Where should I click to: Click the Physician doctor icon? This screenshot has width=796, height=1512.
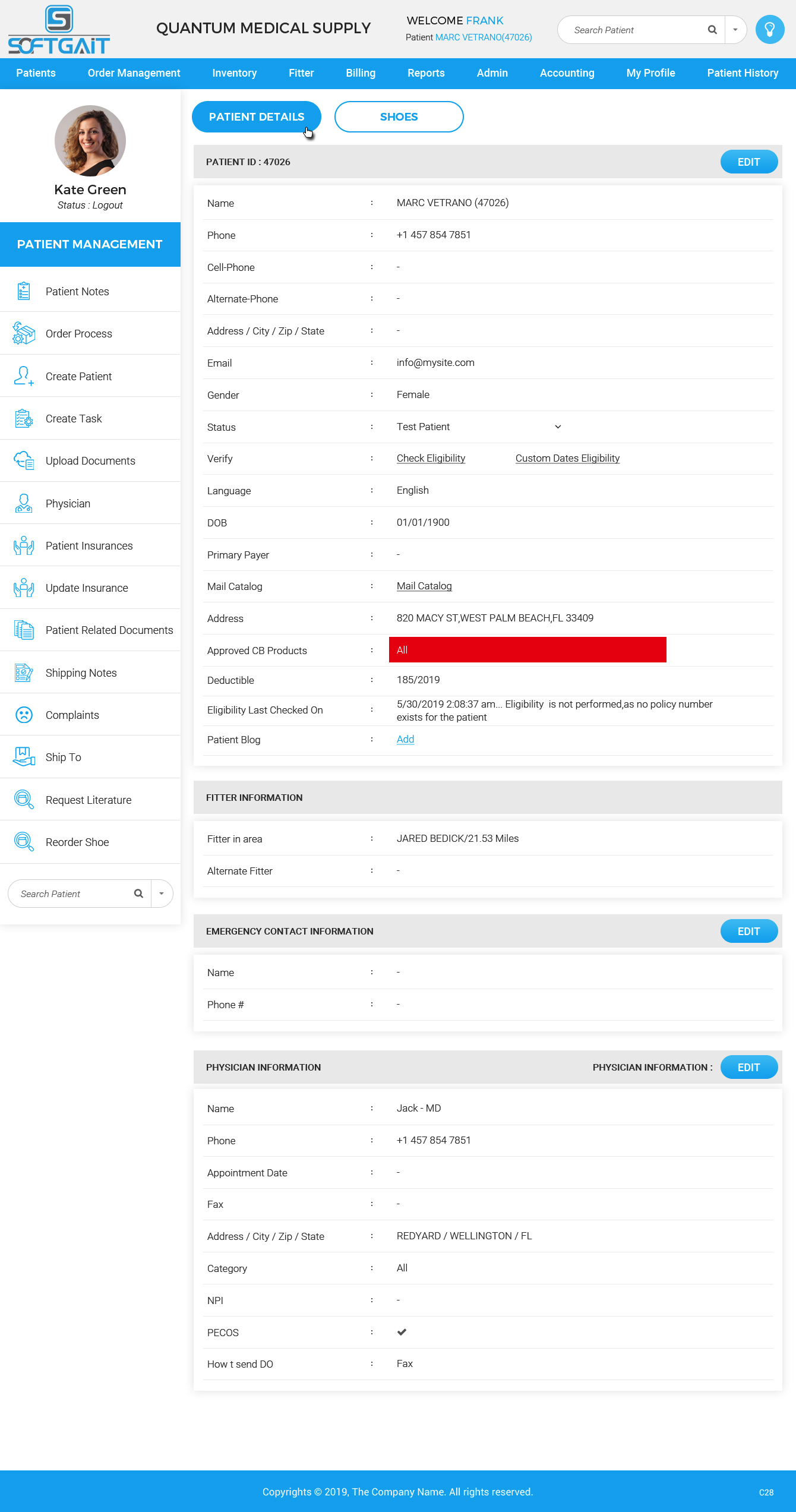[x=24, y=503]
